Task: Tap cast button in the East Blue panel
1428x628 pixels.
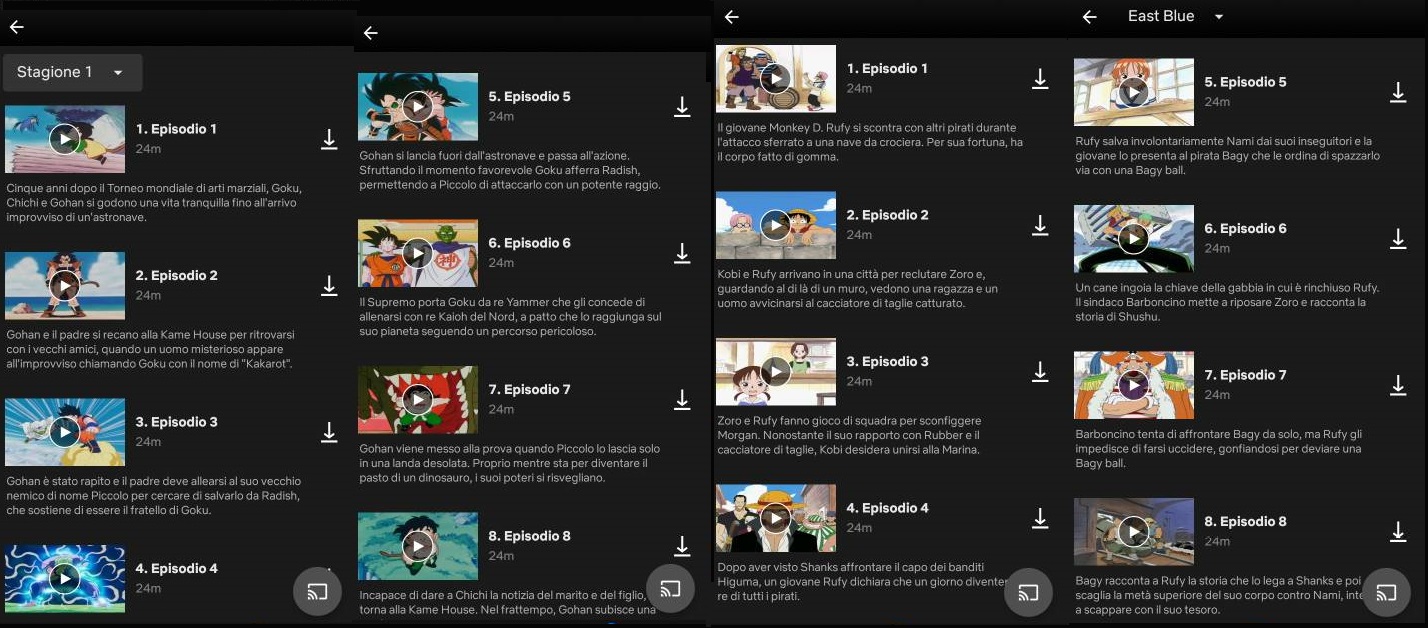Action: coord(1386,593)
